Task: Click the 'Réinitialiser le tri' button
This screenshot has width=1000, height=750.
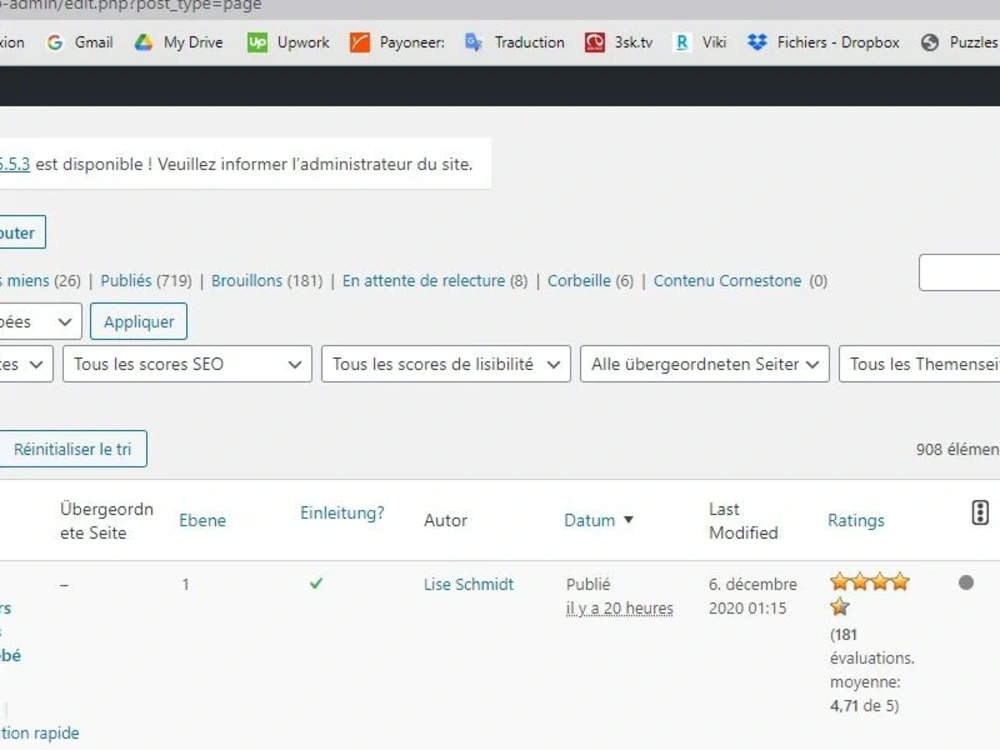Action: [x=73, y=449]
